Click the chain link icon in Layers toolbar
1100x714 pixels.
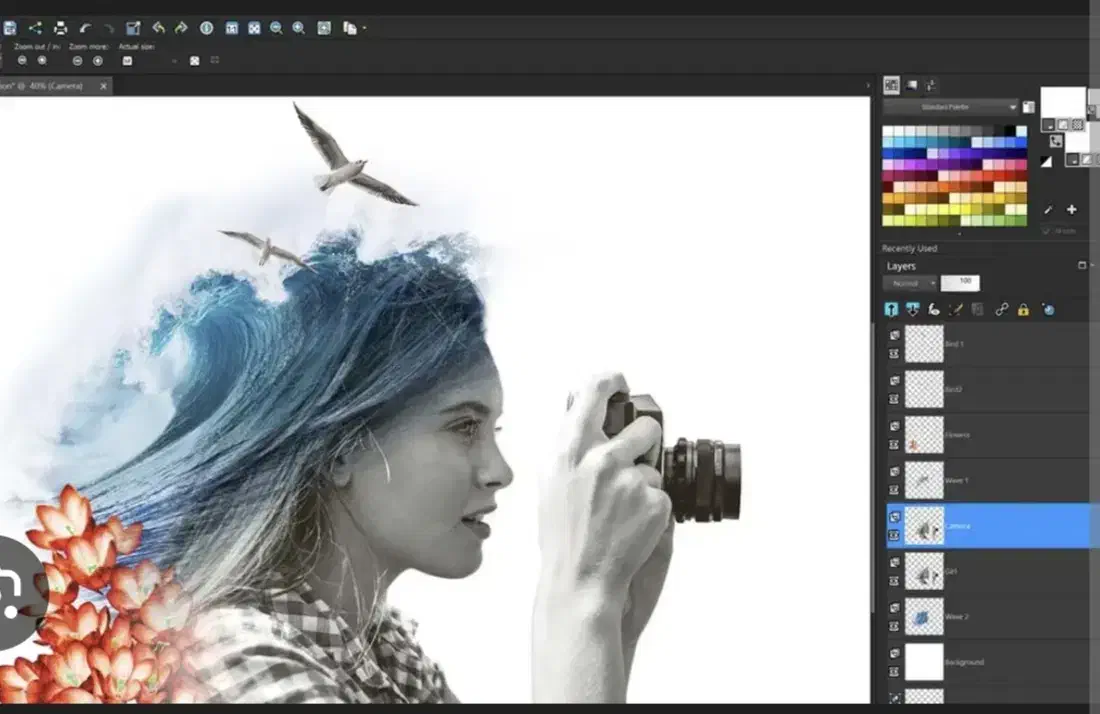[x=1001, y=310]
